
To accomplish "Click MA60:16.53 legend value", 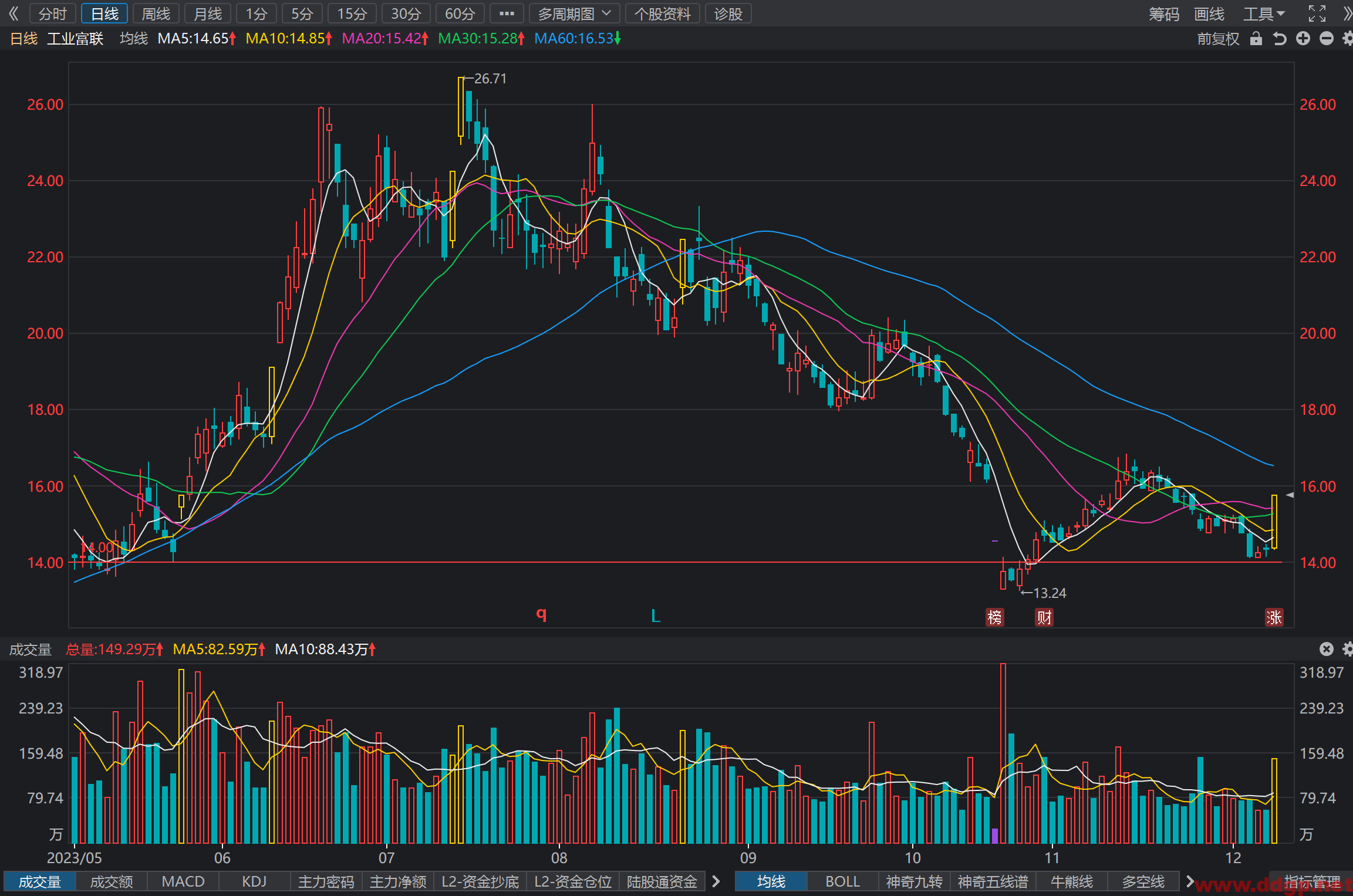I will point(578,39).
